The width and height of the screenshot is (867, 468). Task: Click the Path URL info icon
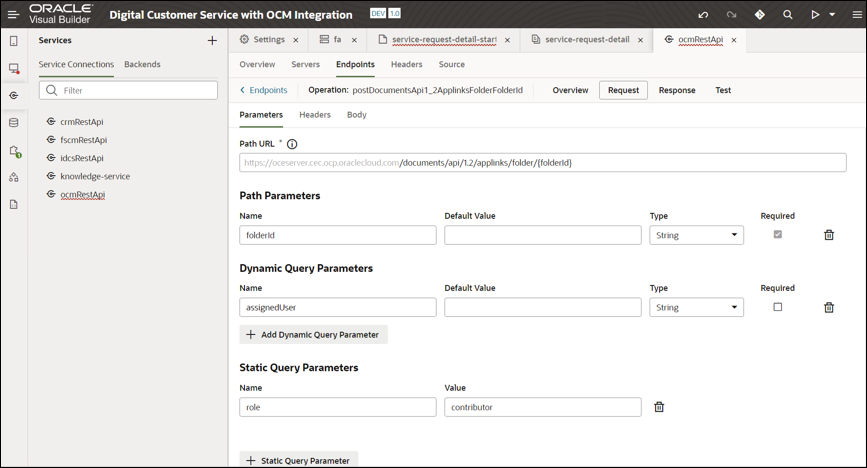(292, 144)
